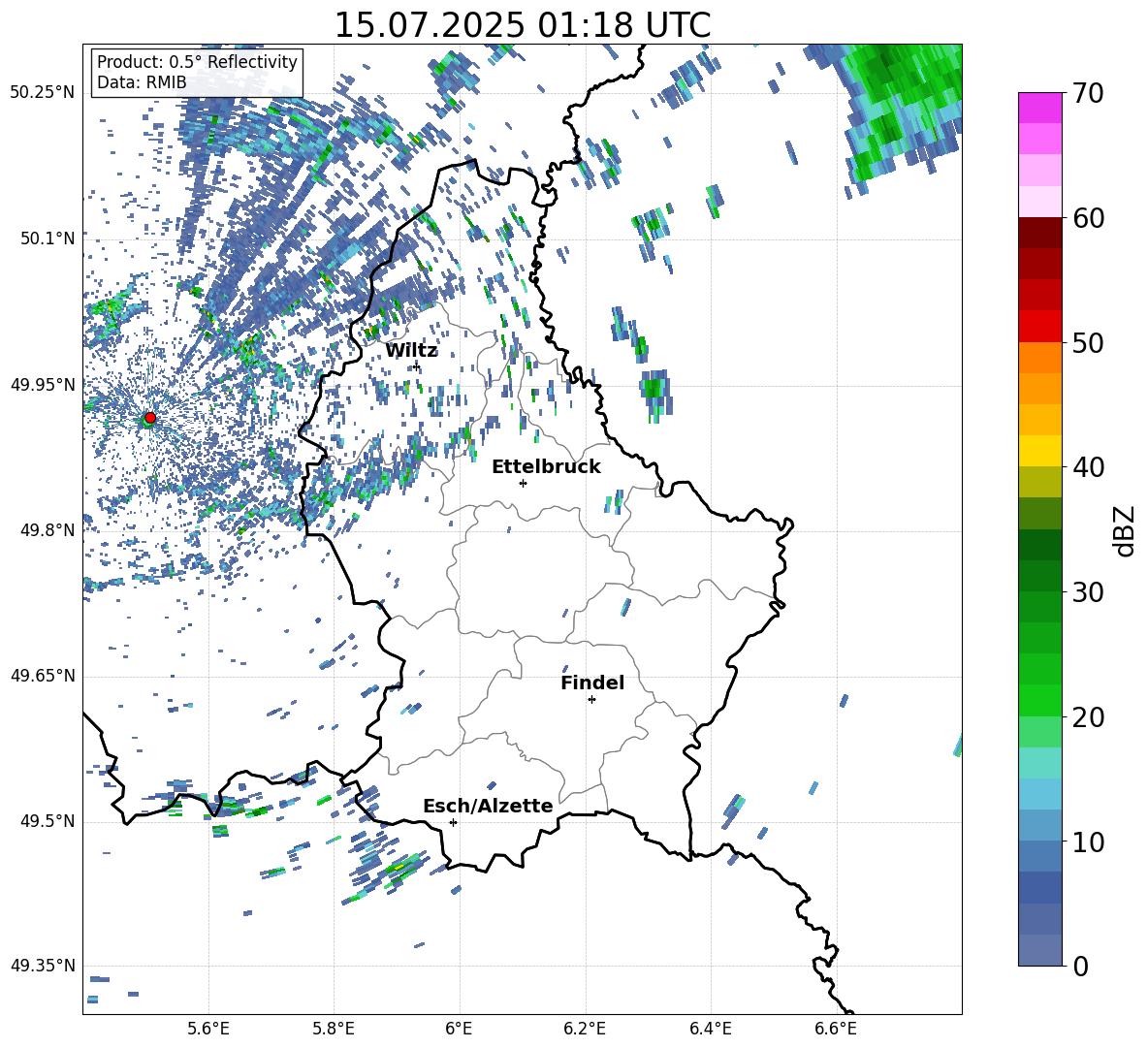
Task: Click the cross marker under Ettelbruck
Action: [523, 483]
